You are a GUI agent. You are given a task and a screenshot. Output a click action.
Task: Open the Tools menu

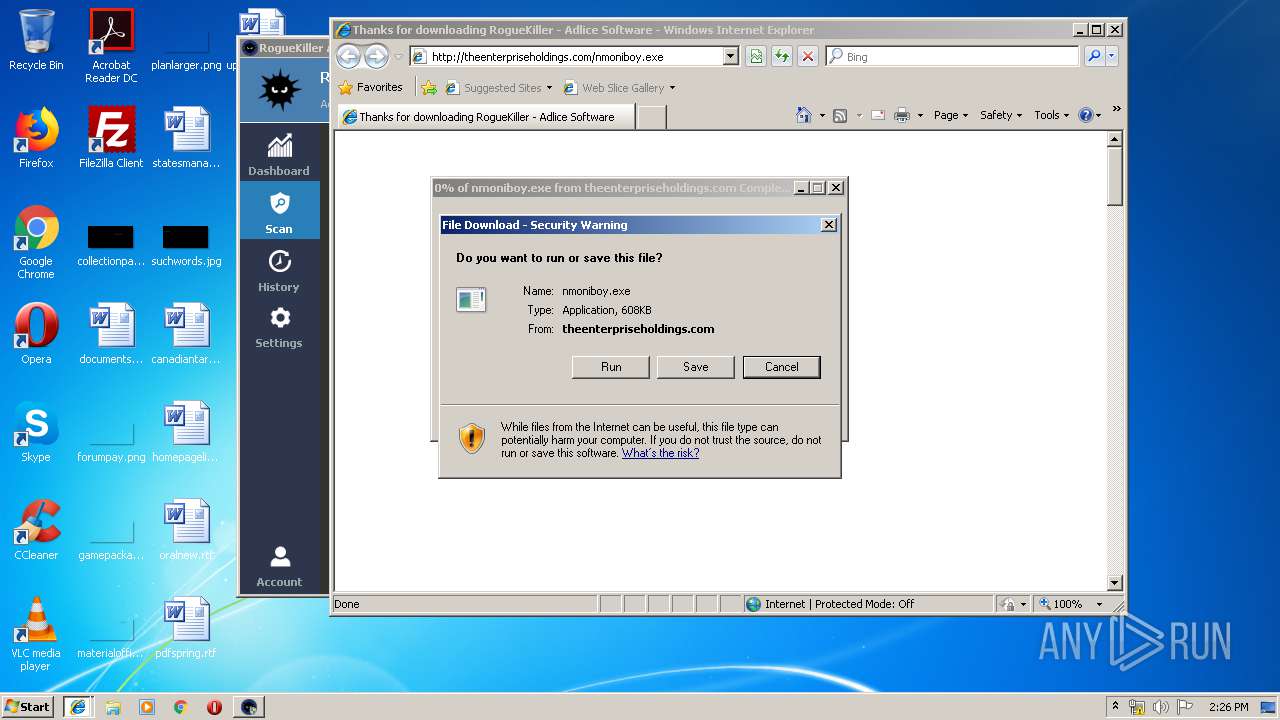(1052, 115)
